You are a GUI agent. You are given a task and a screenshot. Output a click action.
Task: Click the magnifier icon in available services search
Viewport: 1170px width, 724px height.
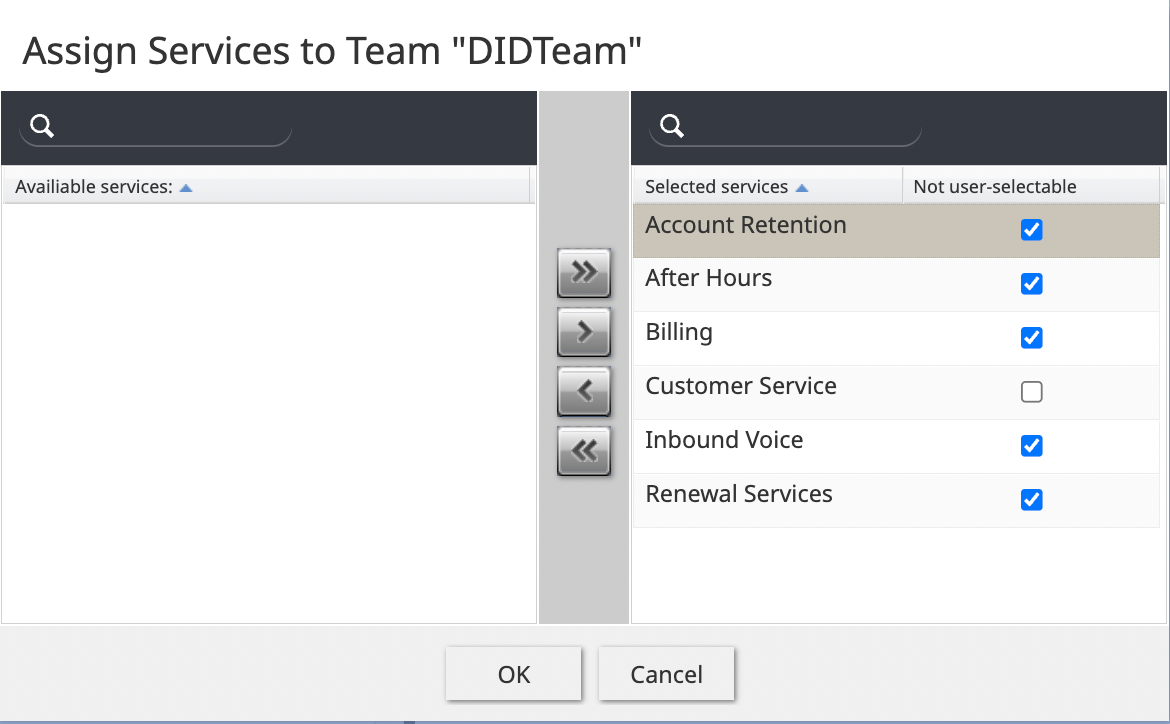point(42,126)
